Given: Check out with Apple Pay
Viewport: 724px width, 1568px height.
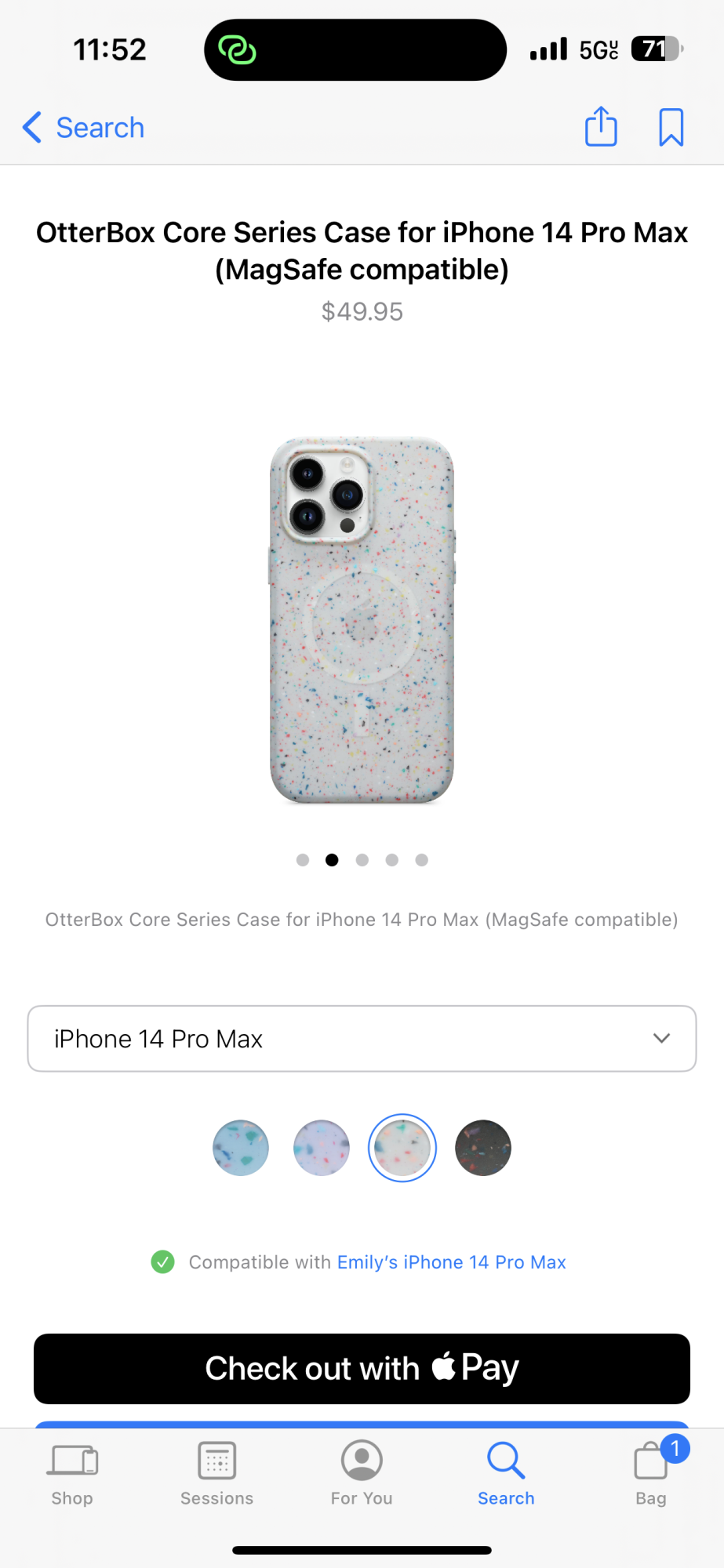Looking at the screenshot, I should coord(362,1368).
